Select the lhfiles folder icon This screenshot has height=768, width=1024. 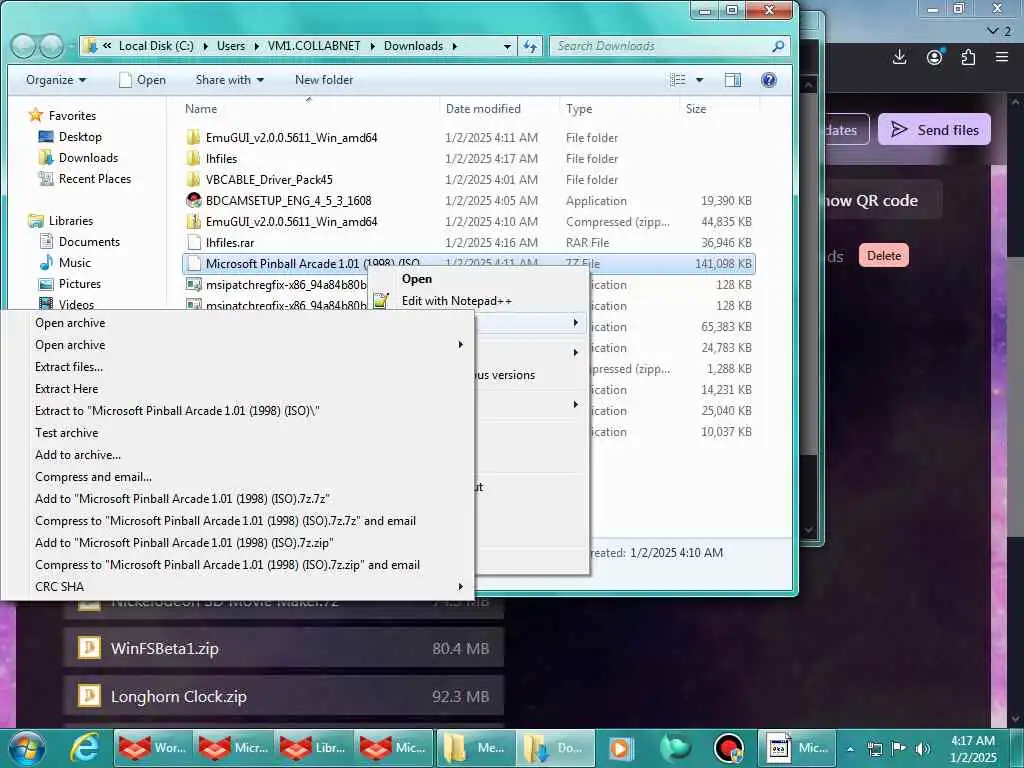(x=193, y=159)
